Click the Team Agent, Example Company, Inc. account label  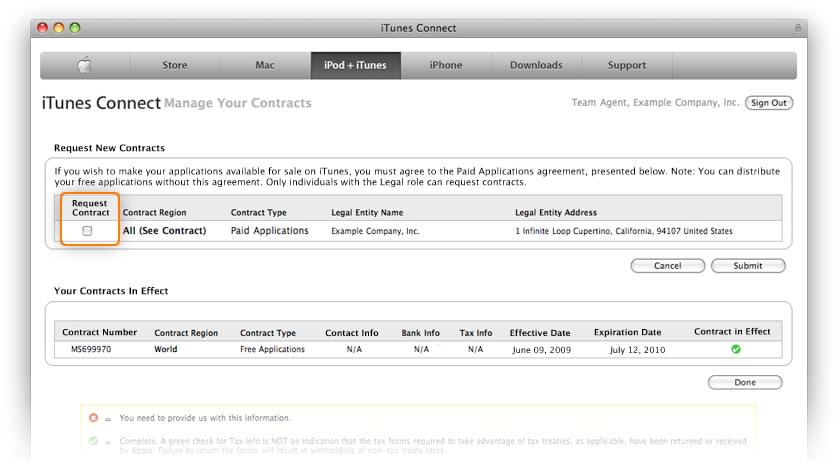coord(655,103)
